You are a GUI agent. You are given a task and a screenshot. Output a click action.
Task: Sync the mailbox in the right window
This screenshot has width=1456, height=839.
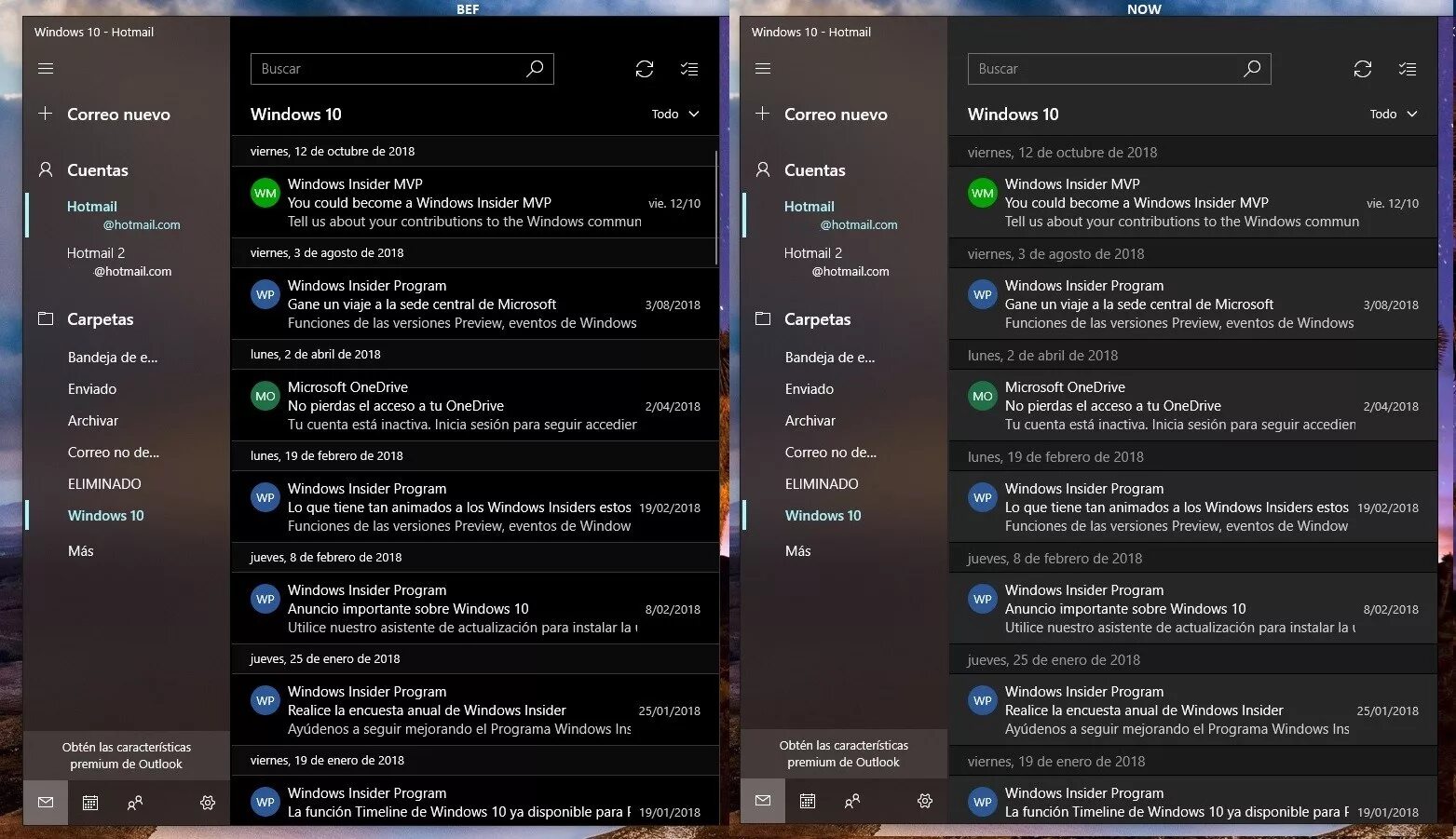coord(1362,69)
